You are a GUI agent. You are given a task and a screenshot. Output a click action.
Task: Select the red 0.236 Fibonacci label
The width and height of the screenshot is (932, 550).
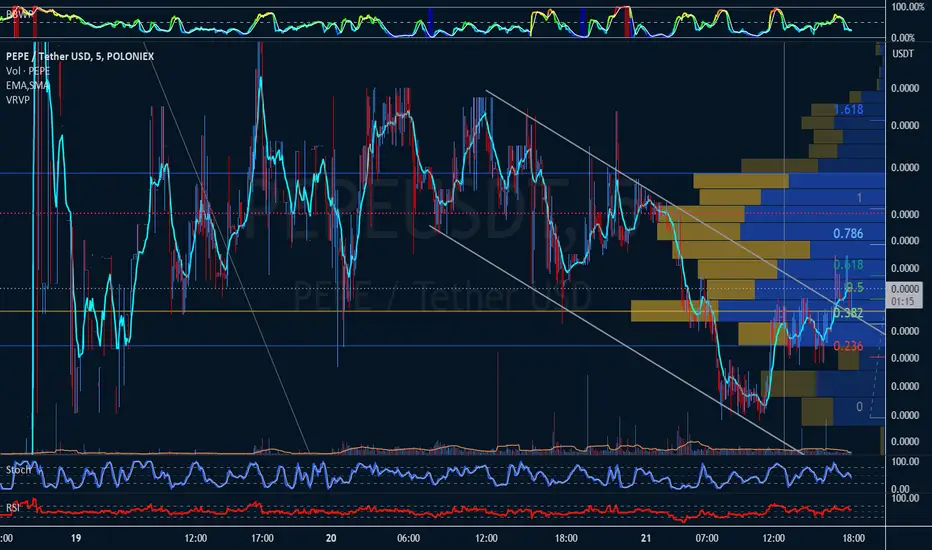pyautogui.click(x=848, y=346)
